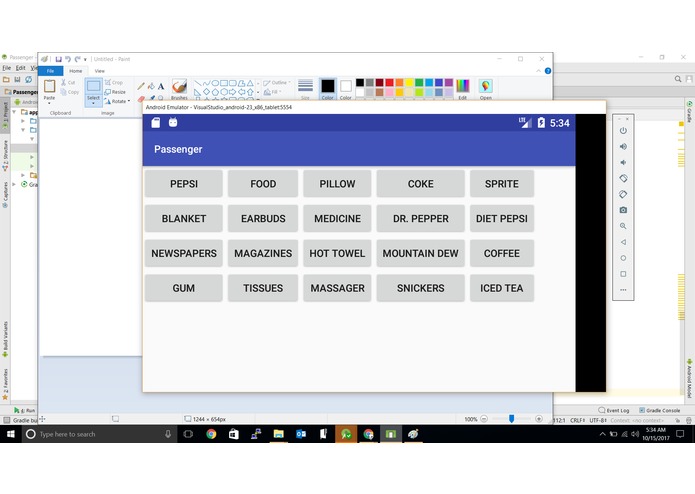Click Resize in Paint Image group
This screenshot has height=494, width=695.
(x=115, y=92)
